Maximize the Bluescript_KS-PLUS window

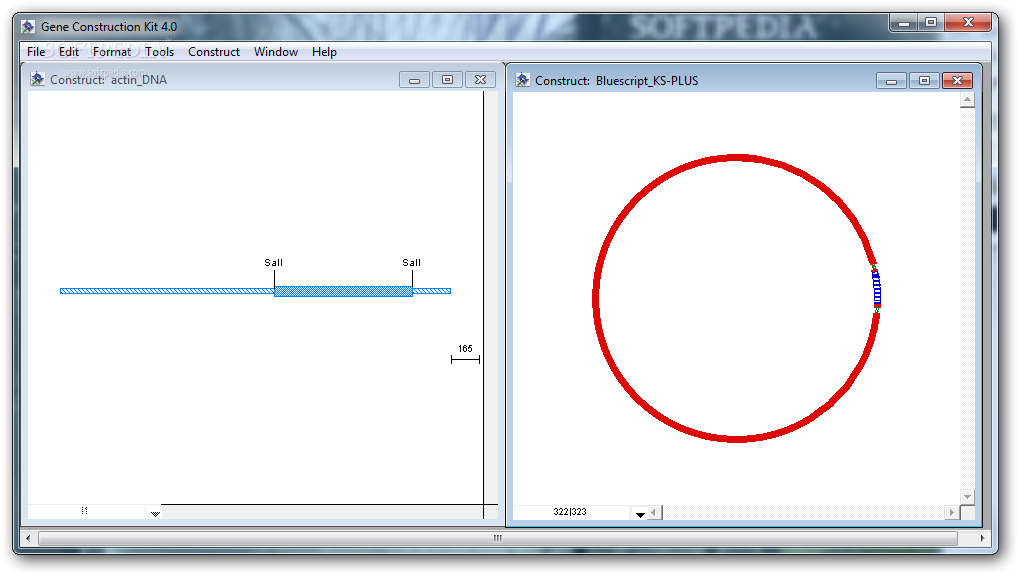(x=924, y=81)
